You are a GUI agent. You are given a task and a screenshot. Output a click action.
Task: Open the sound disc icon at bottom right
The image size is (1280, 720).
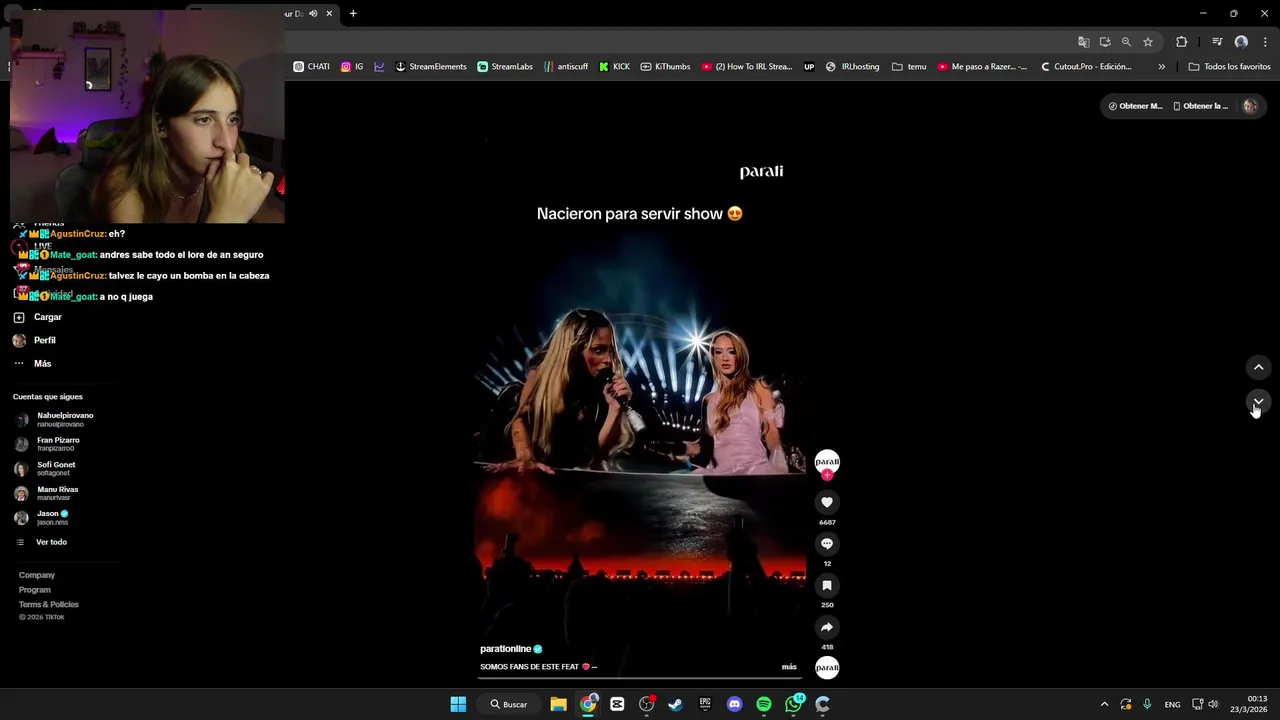[827, 668]
